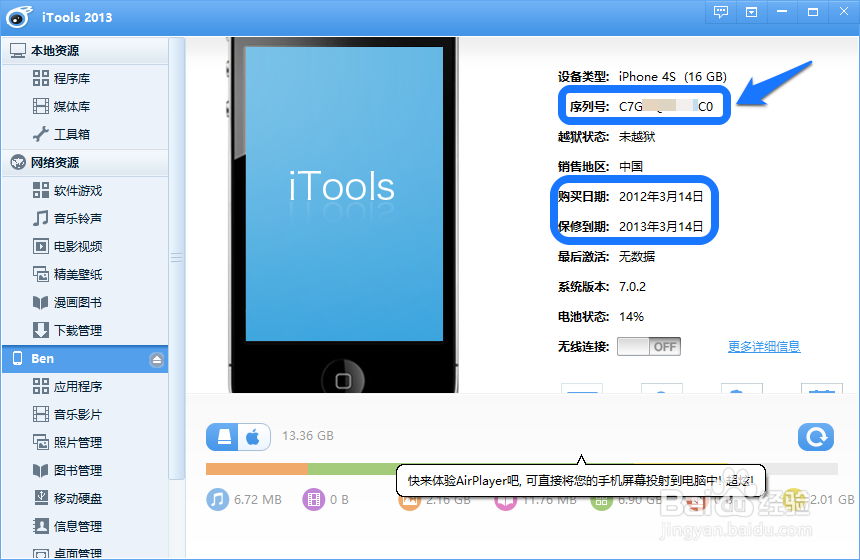The height and width of the screenshot is (560, 860).
Task: Click the 保修到期 2013年3月14日 value
Action: click(x=661, y=227)
